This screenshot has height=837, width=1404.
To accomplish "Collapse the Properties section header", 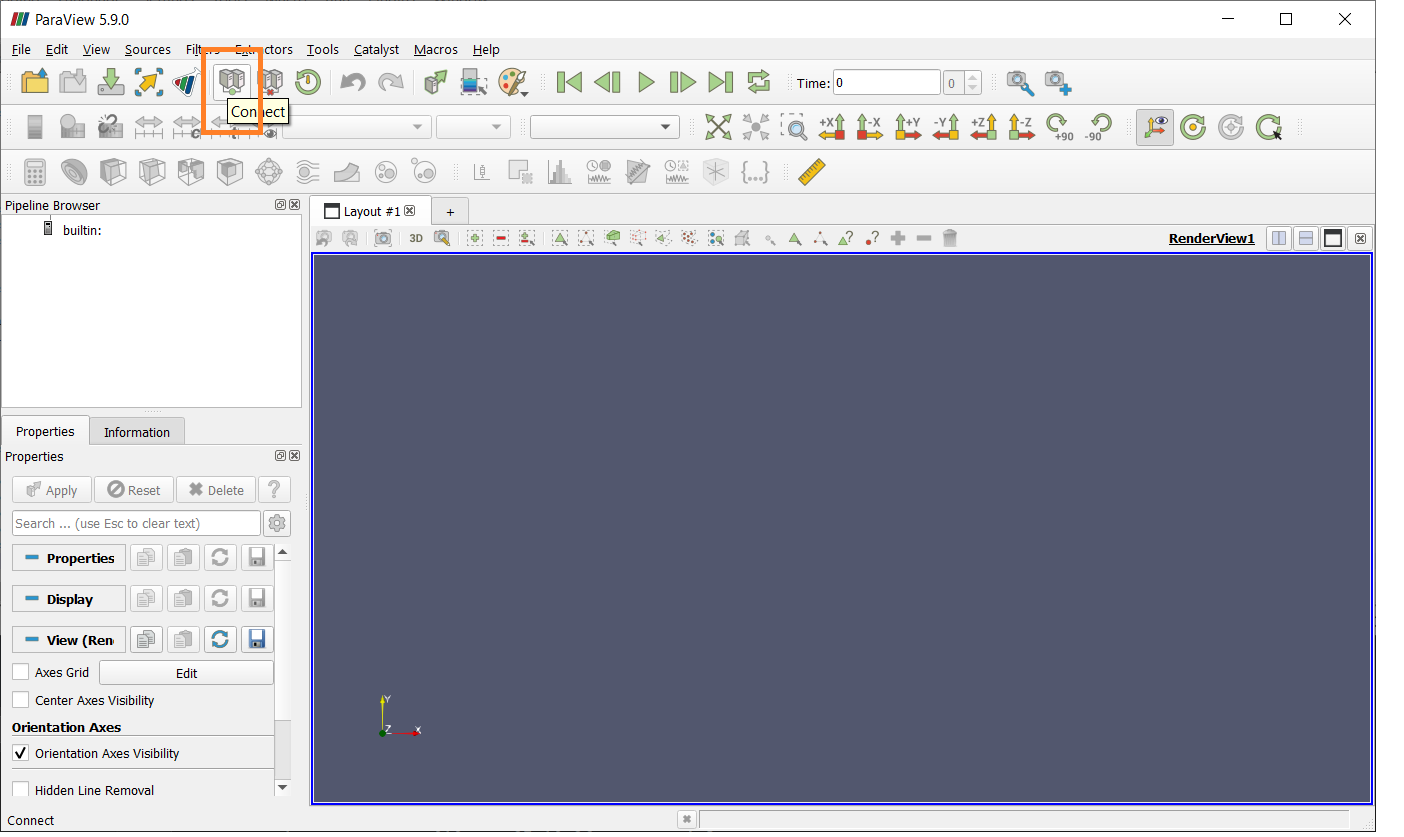I will [x=69, y=558].
